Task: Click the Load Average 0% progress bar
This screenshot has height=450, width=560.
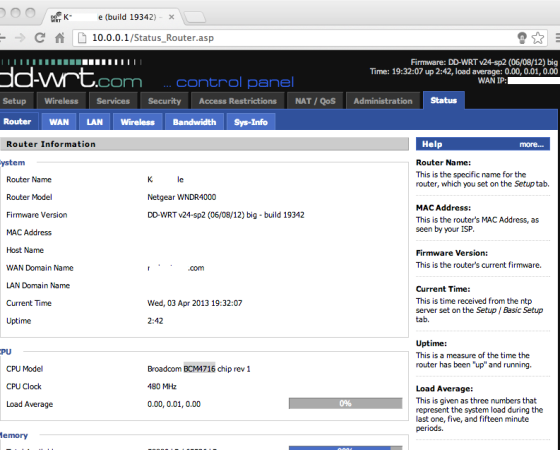Action: click(345, 404)
